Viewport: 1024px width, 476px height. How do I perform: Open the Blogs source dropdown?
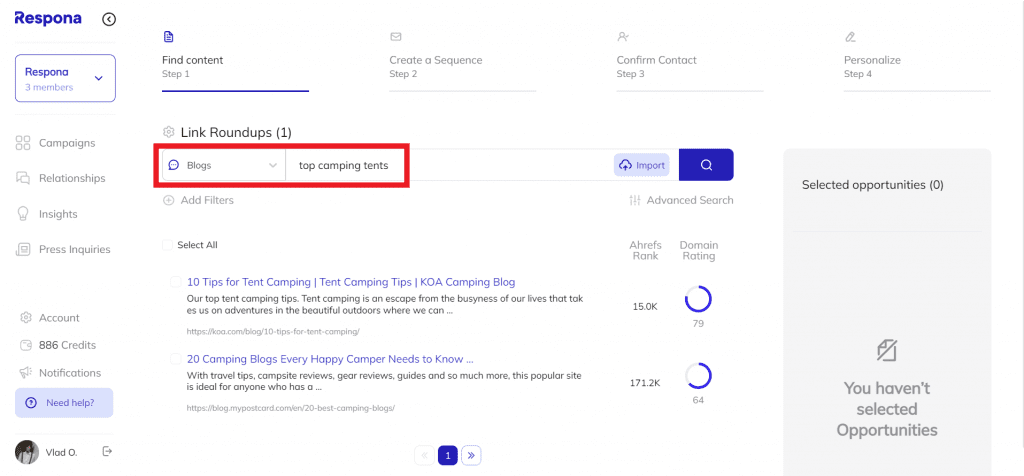pos(223,165)
